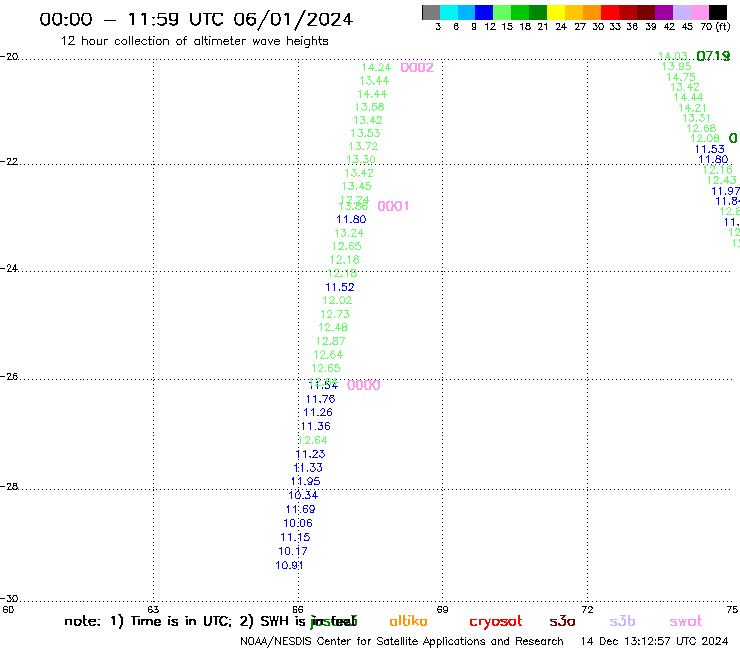Select the dark blue legend swatch

[484, 12]
